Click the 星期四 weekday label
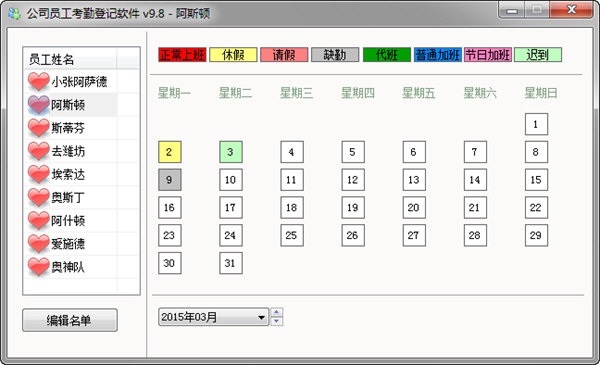Image resolution: width=600 pixels, height=365 pixels. tap(358, 93)
